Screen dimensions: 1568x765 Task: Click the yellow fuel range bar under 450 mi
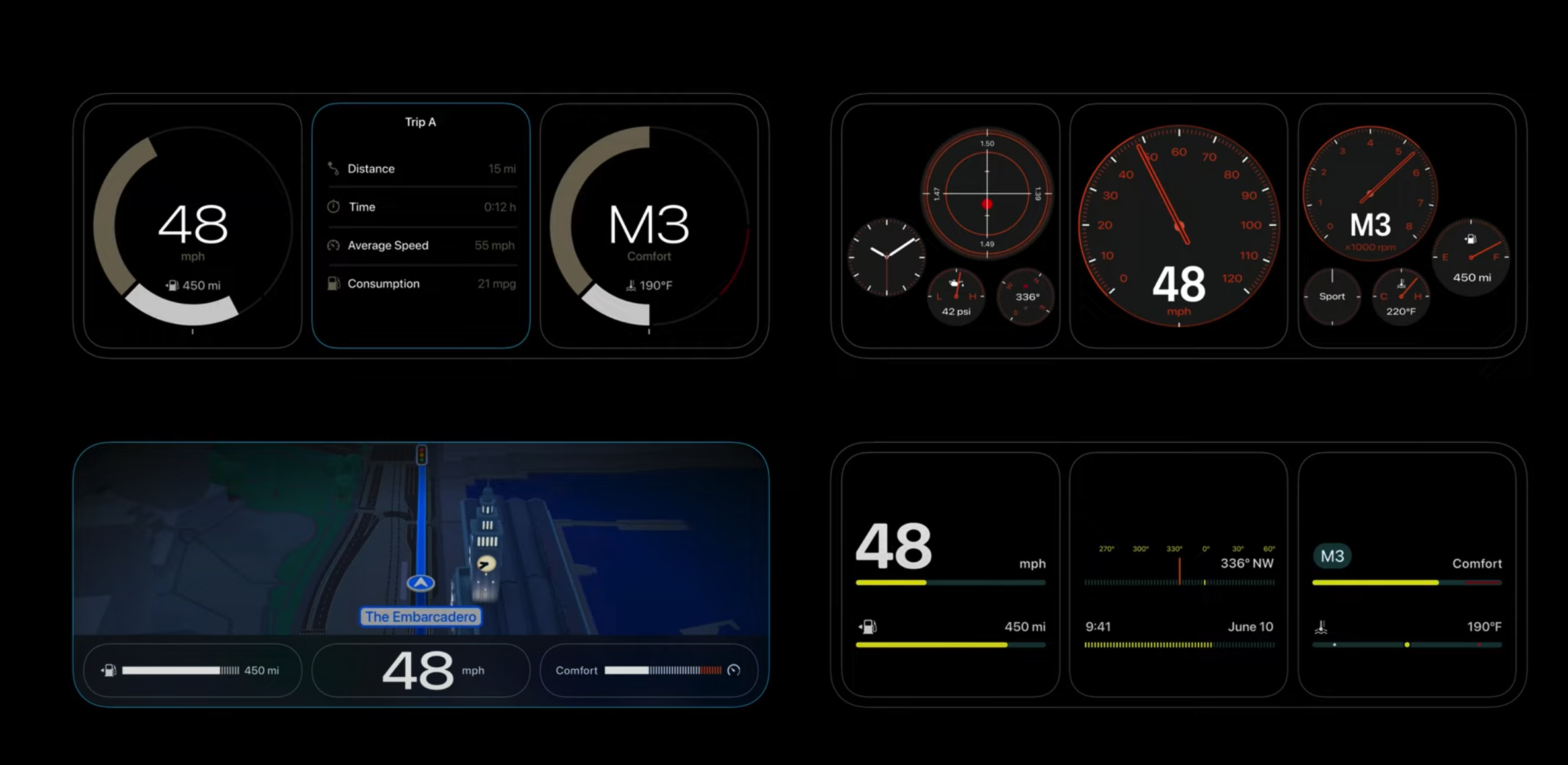pyautogui.click(x=932, y=645)
